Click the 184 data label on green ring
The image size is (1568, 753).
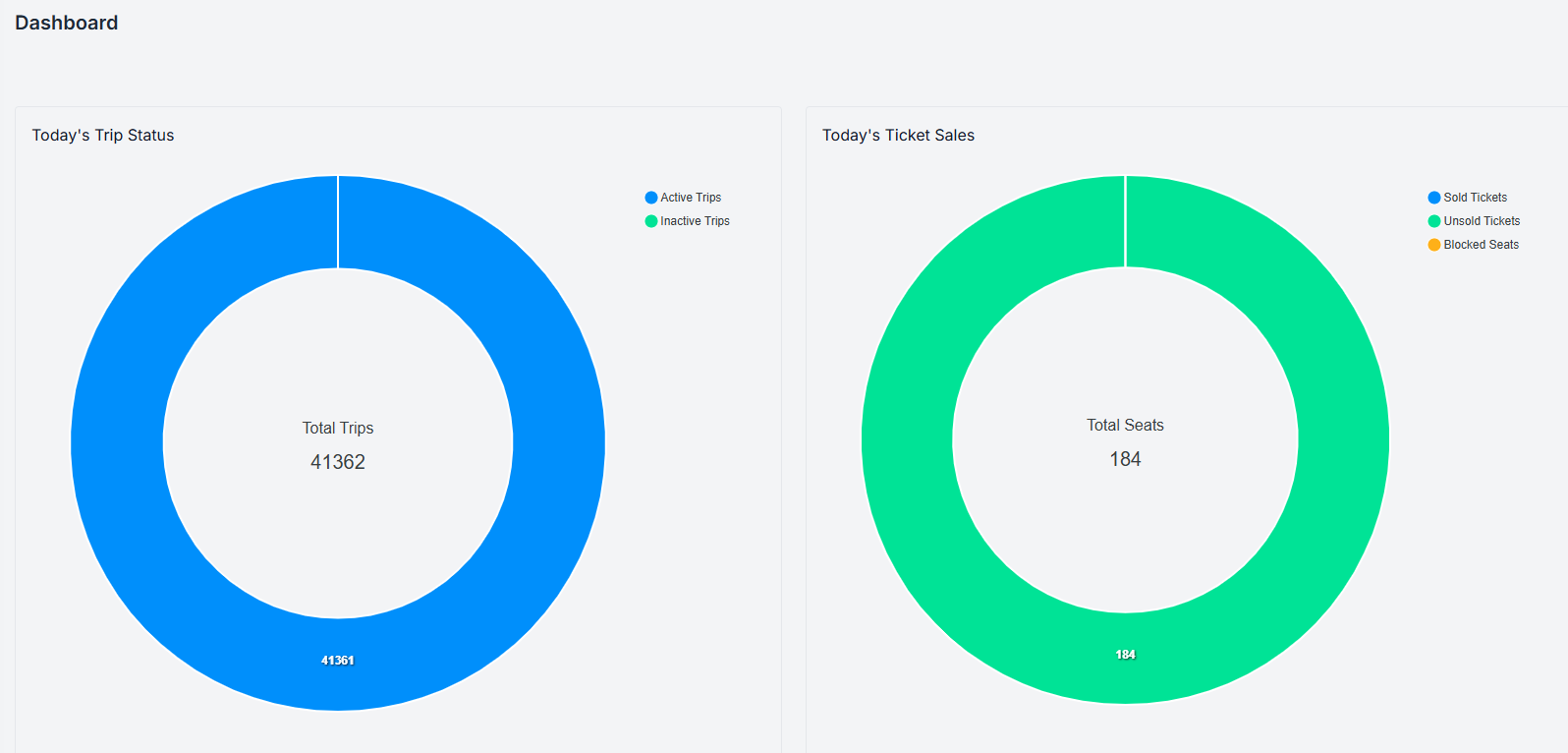[1125, 655]
